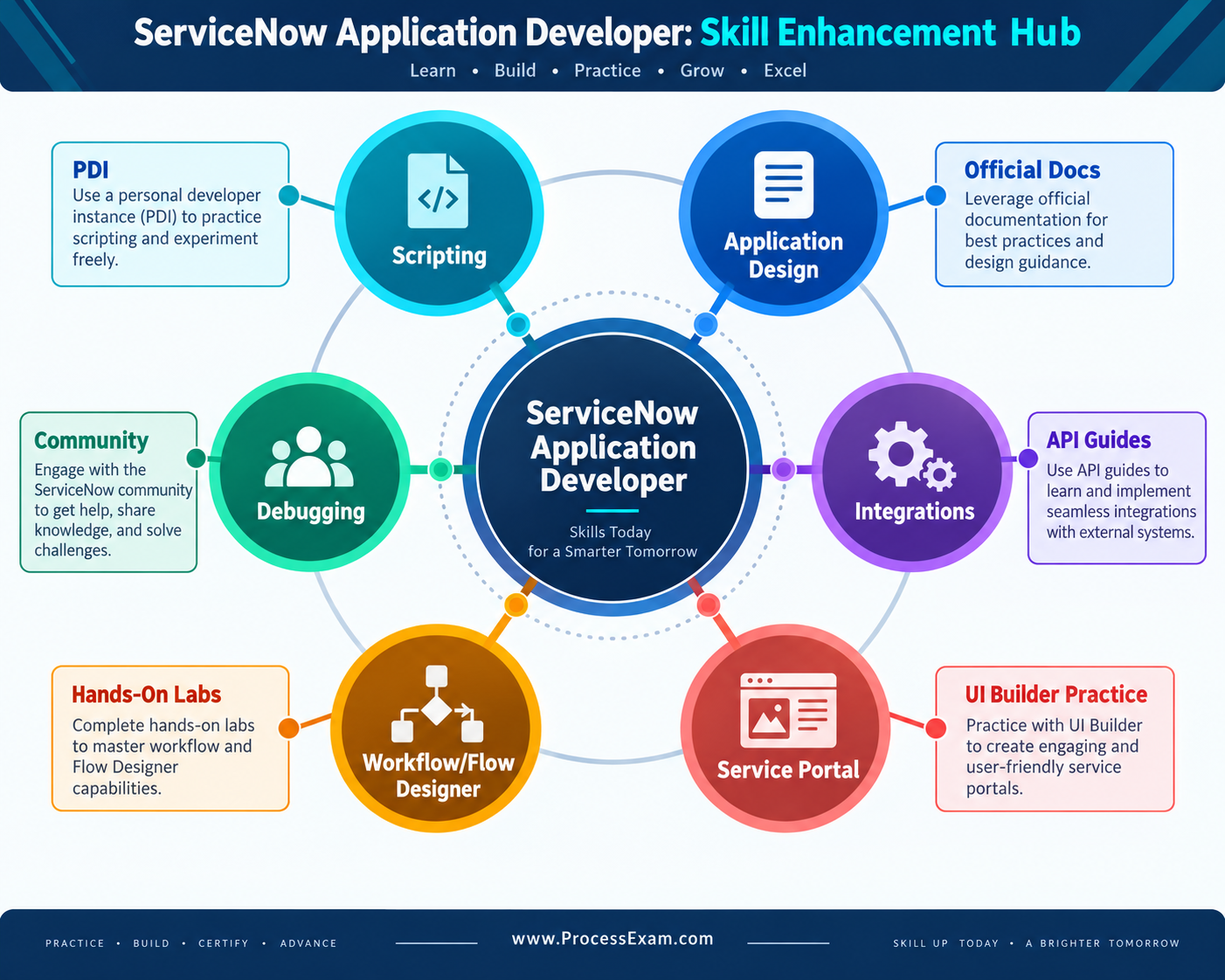The image size is (1225, 980).
Task: Click 'PRACTICE' in the footer left
Action: point(75,943)
